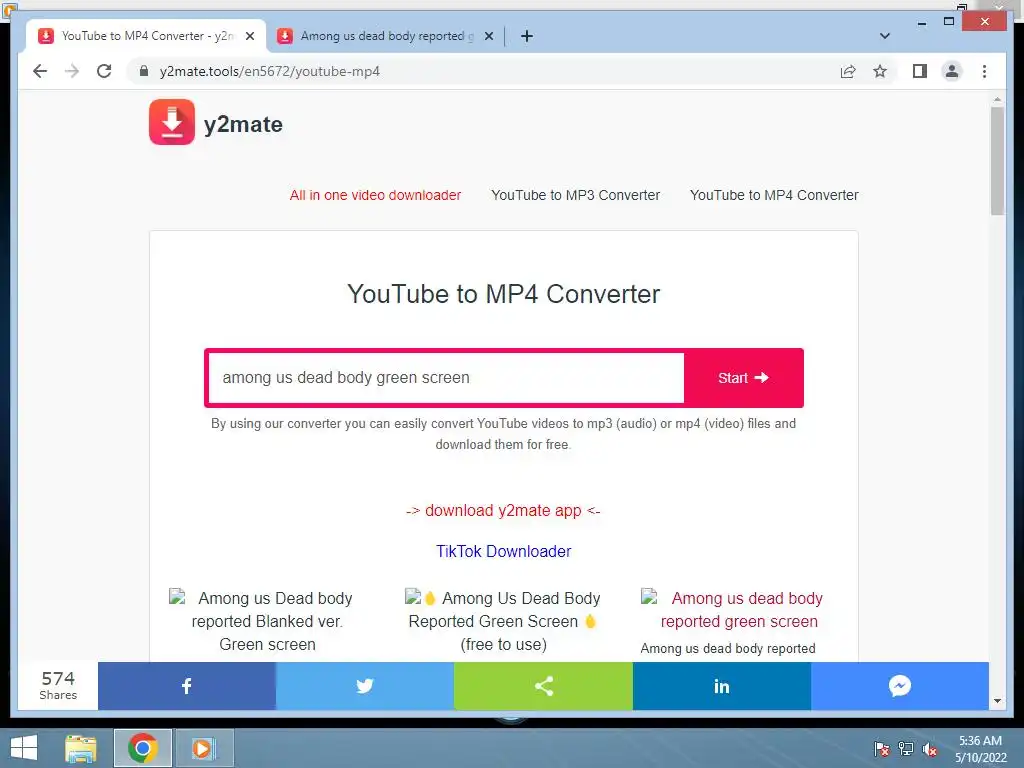Bookmark this tab with star icon
The width and height of the screenshot is (1024, 768).
point(880,71)
